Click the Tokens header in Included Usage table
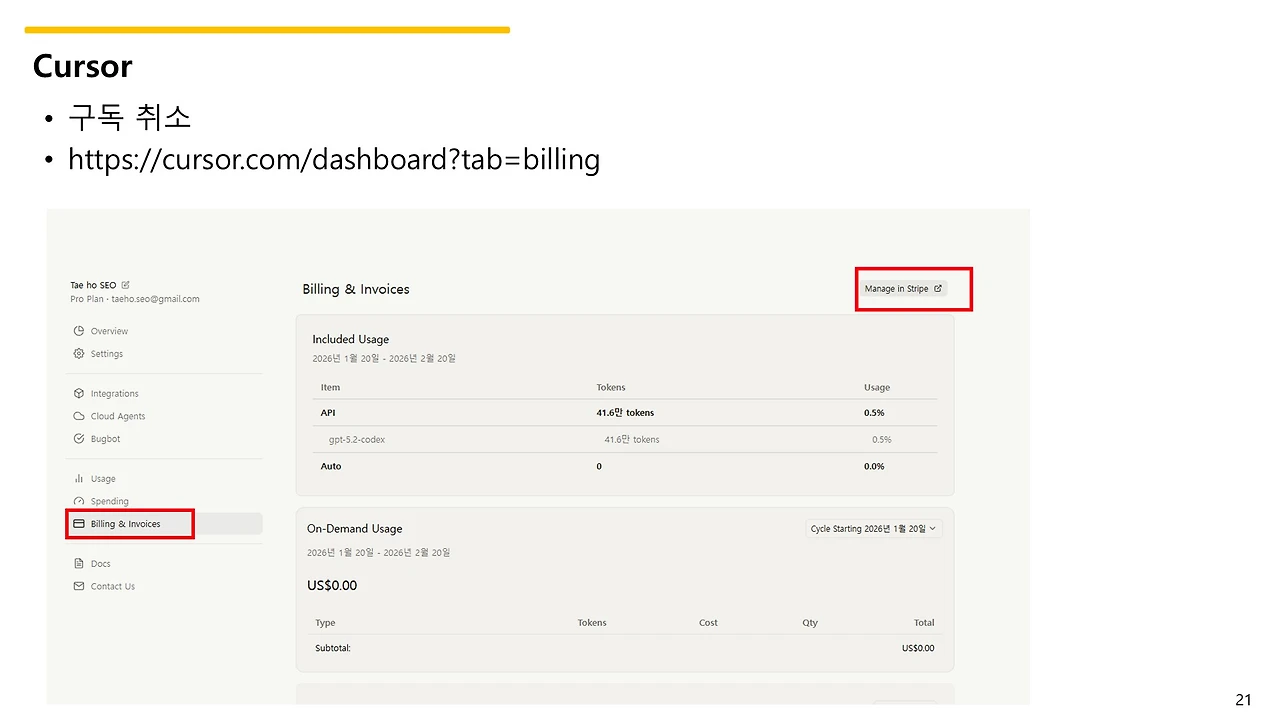Screen dimensions: 1280x720 pos(611,387)
